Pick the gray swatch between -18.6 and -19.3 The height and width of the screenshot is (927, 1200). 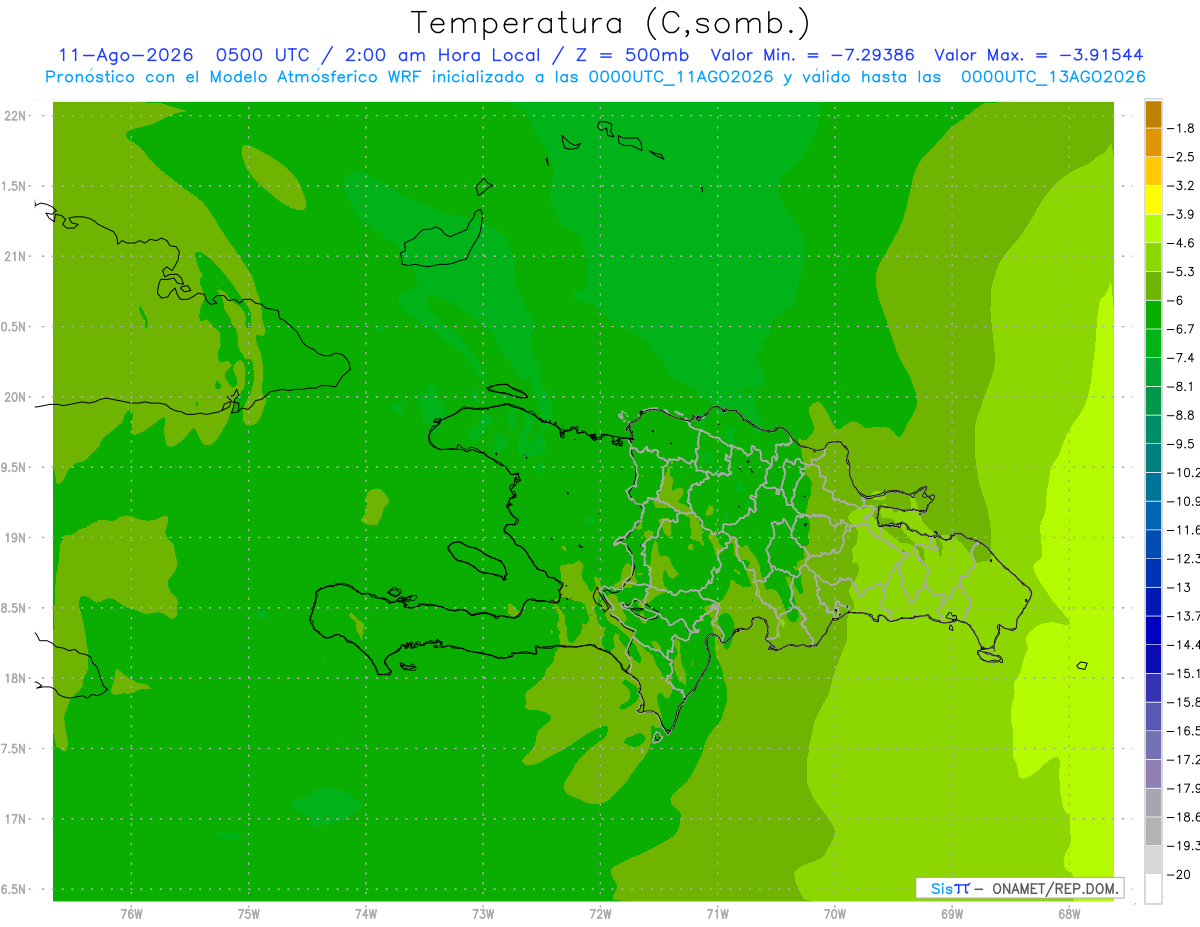point(1153,831)
